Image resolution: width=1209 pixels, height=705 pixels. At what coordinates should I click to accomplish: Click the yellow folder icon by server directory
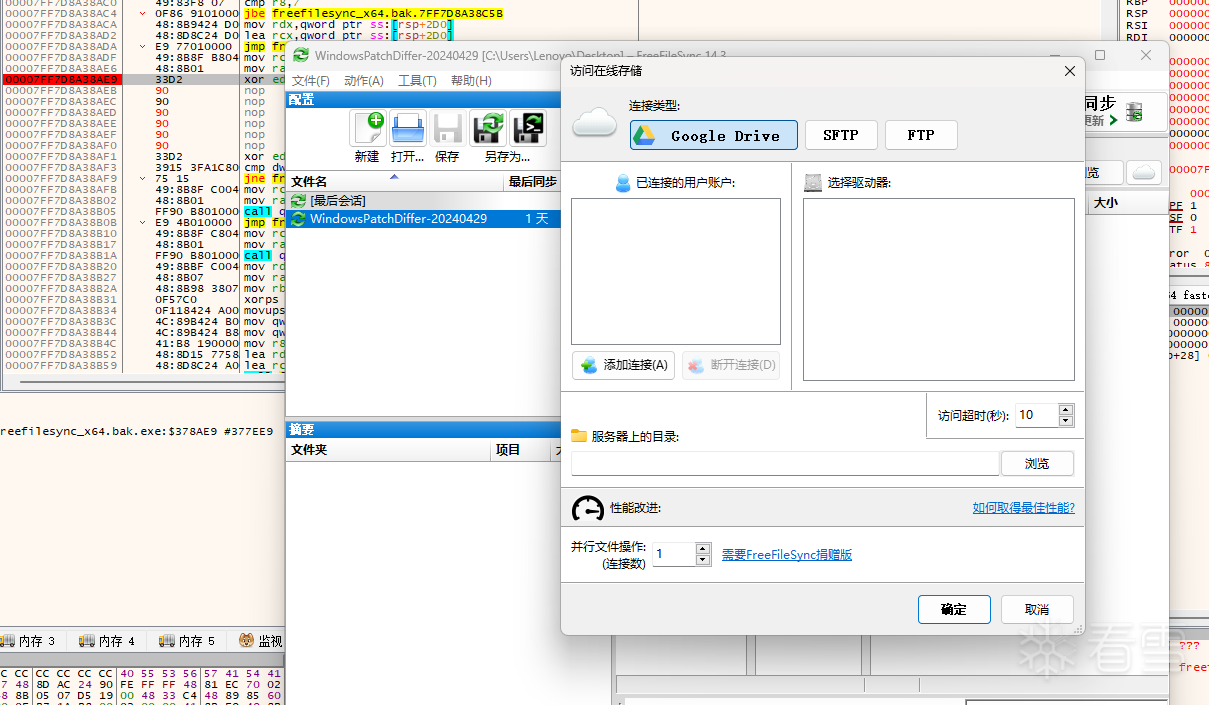coord(579,436)
